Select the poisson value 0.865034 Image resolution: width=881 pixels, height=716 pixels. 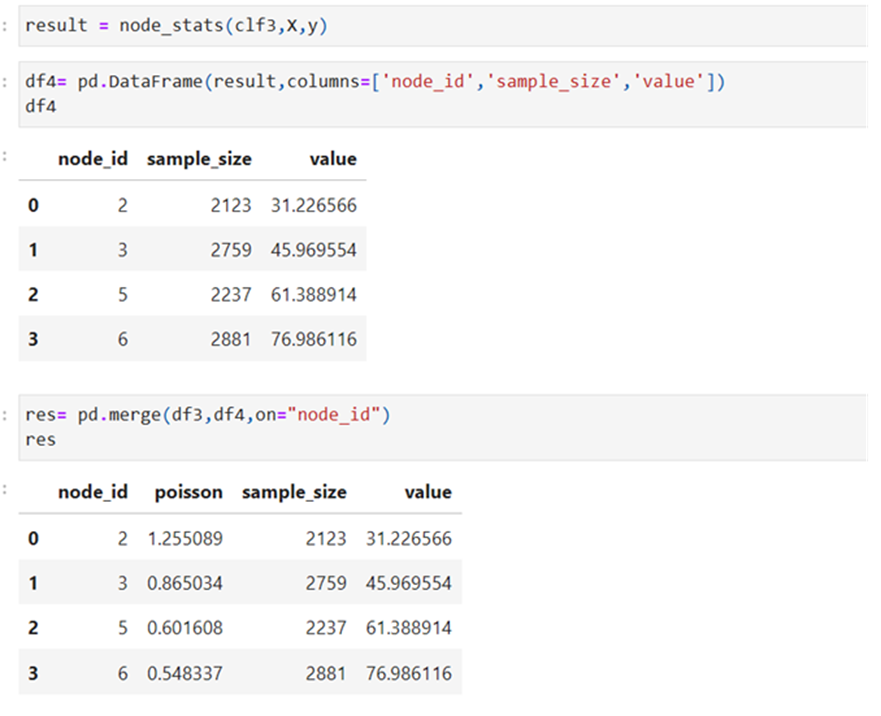(x=188, y=583)
